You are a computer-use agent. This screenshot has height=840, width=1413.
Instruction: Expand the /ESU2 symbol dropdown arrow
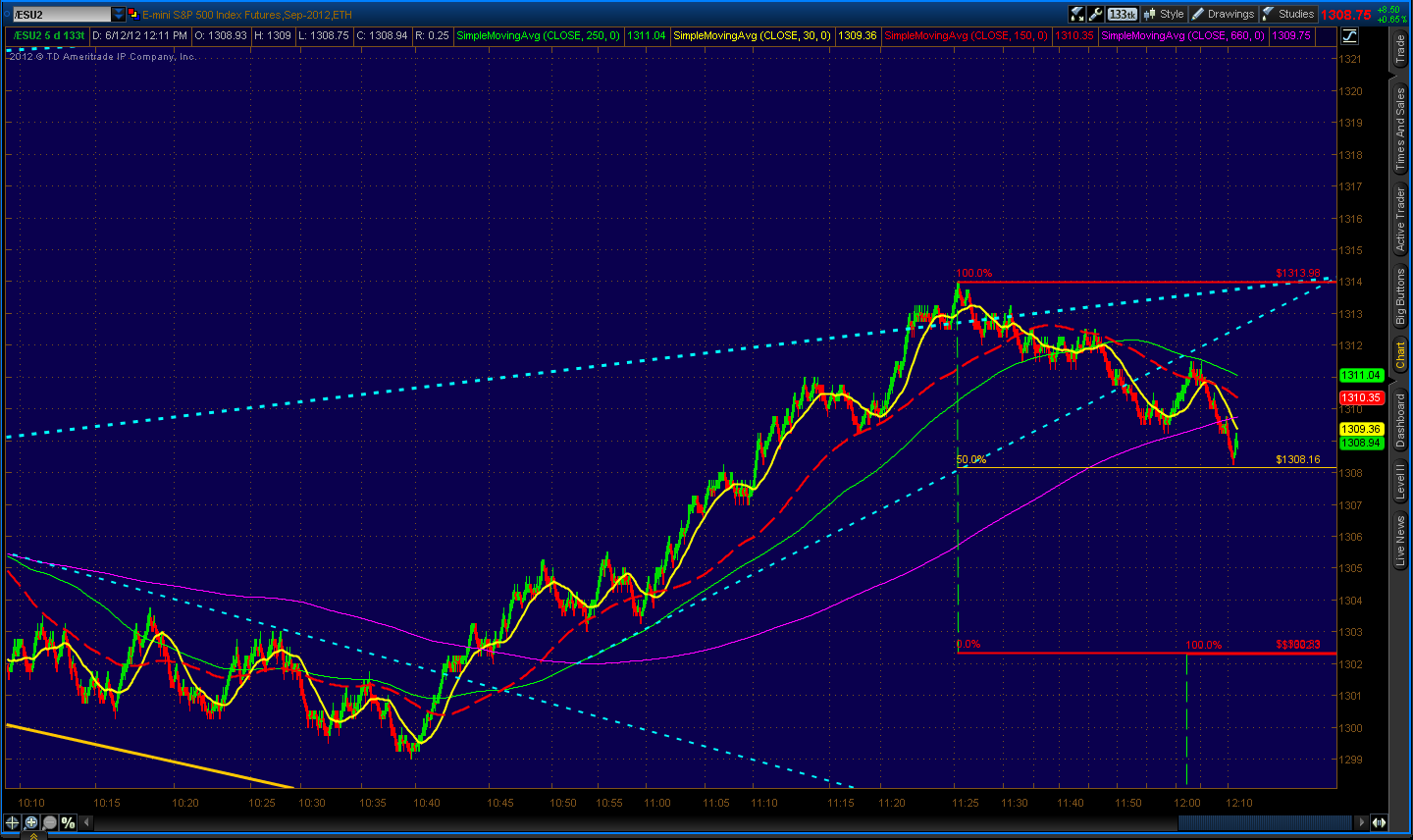pyautogui.click(x=119, y=15)
